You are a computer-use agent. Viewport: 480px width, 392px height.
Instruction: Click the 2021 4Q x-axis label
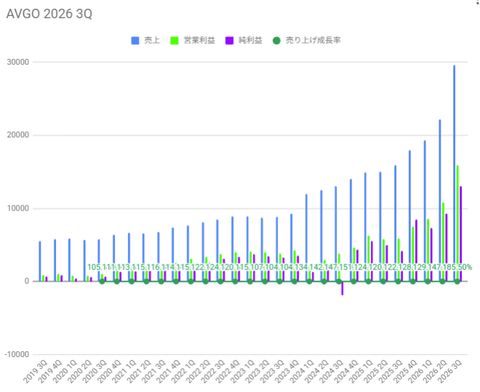(x=169, y=371)
